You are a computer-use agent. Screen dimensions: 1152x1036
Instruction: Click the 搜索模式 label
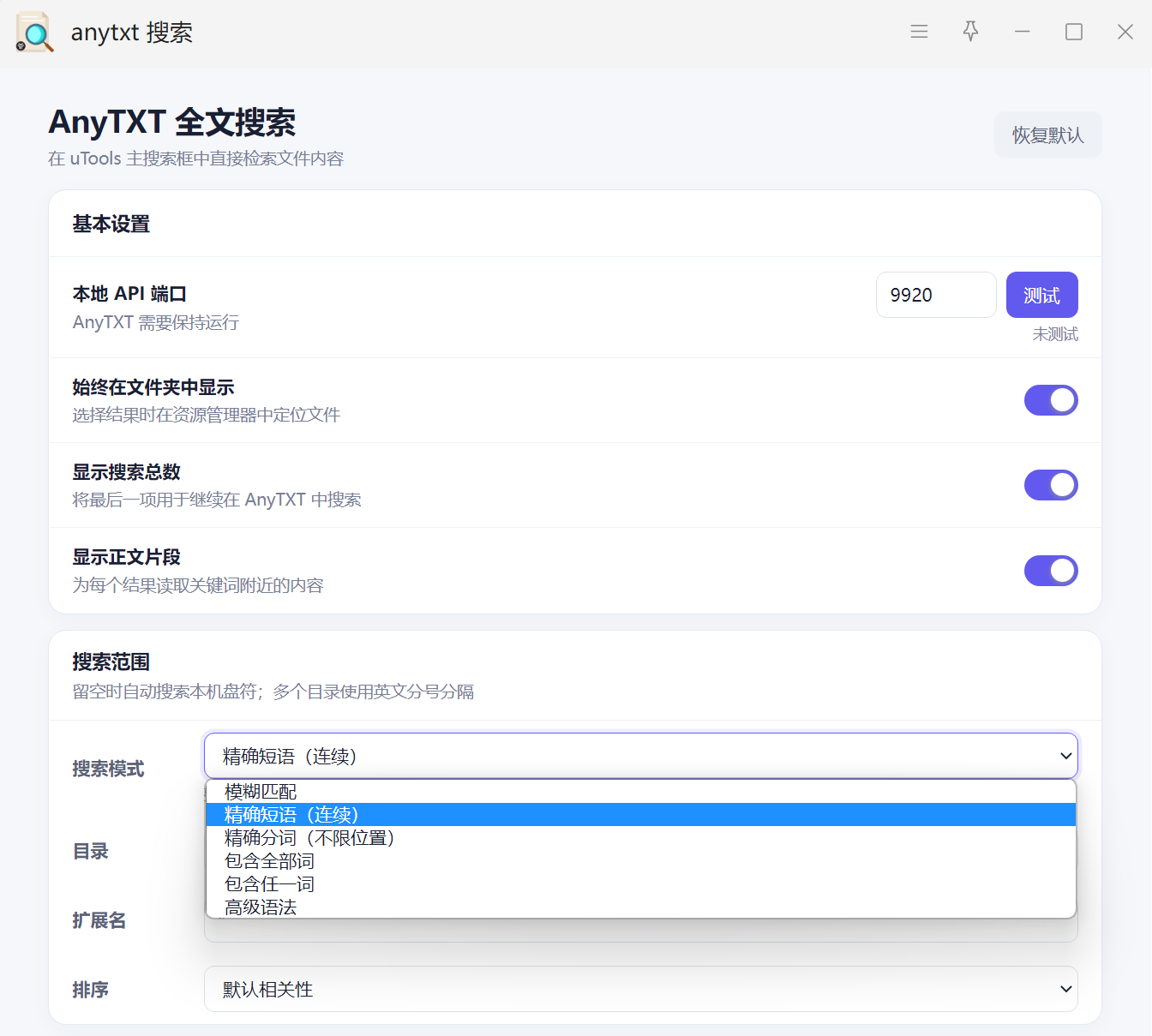click(108, 769)
